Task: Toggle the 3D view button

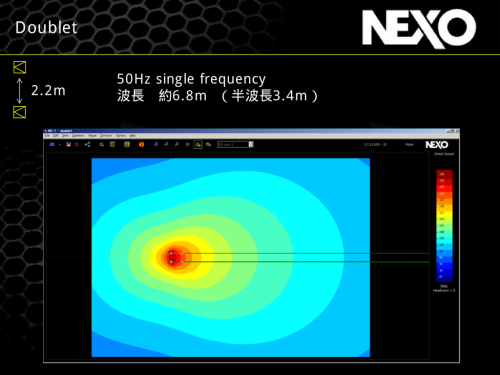Action: (x=188, y=144)
